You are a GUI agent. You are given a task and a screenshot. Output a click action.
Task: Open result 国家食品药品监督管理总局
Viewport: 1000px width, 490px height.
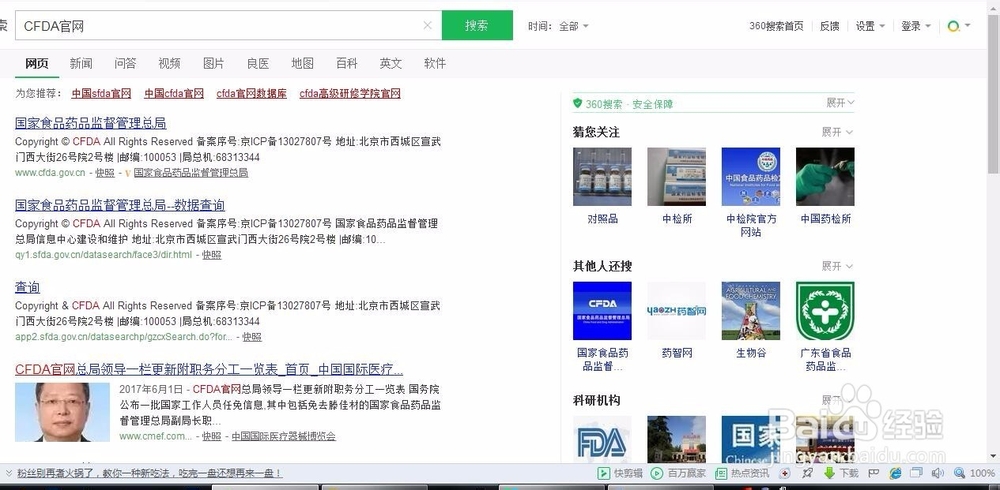pyautogui.click(x=91, y=123)
